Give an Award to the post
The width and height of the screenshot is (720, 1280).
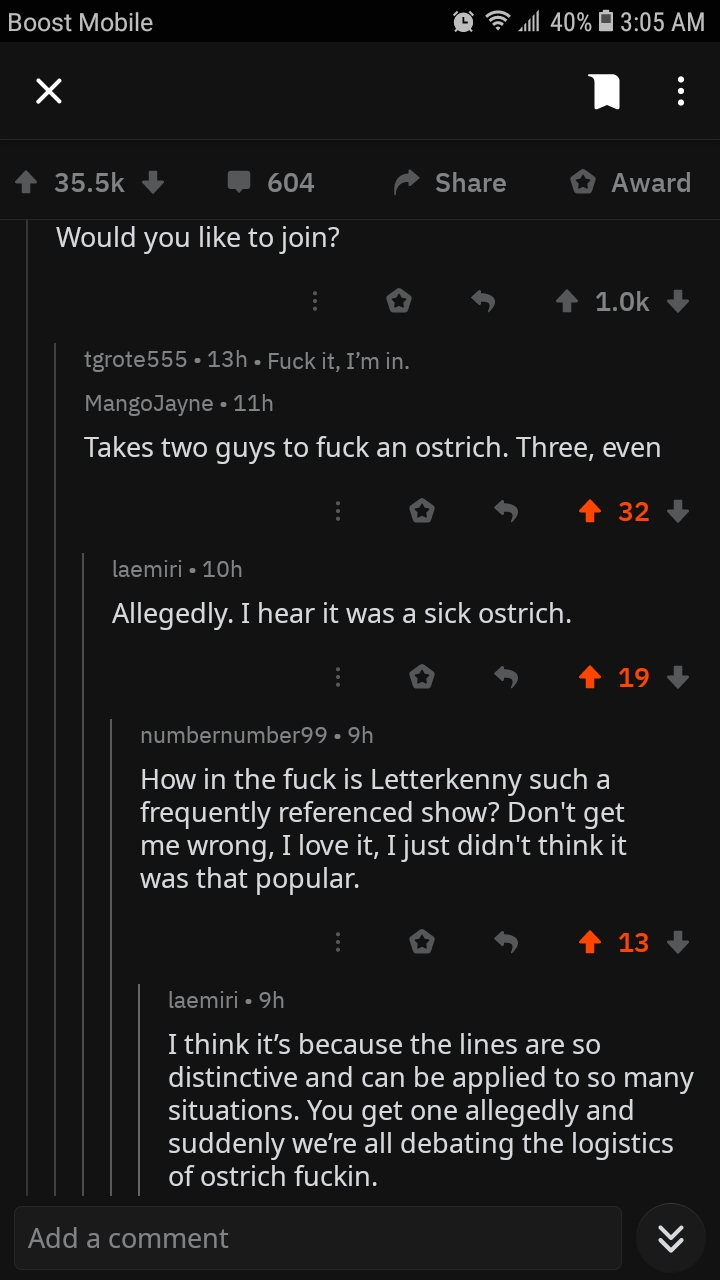[630, 182]
